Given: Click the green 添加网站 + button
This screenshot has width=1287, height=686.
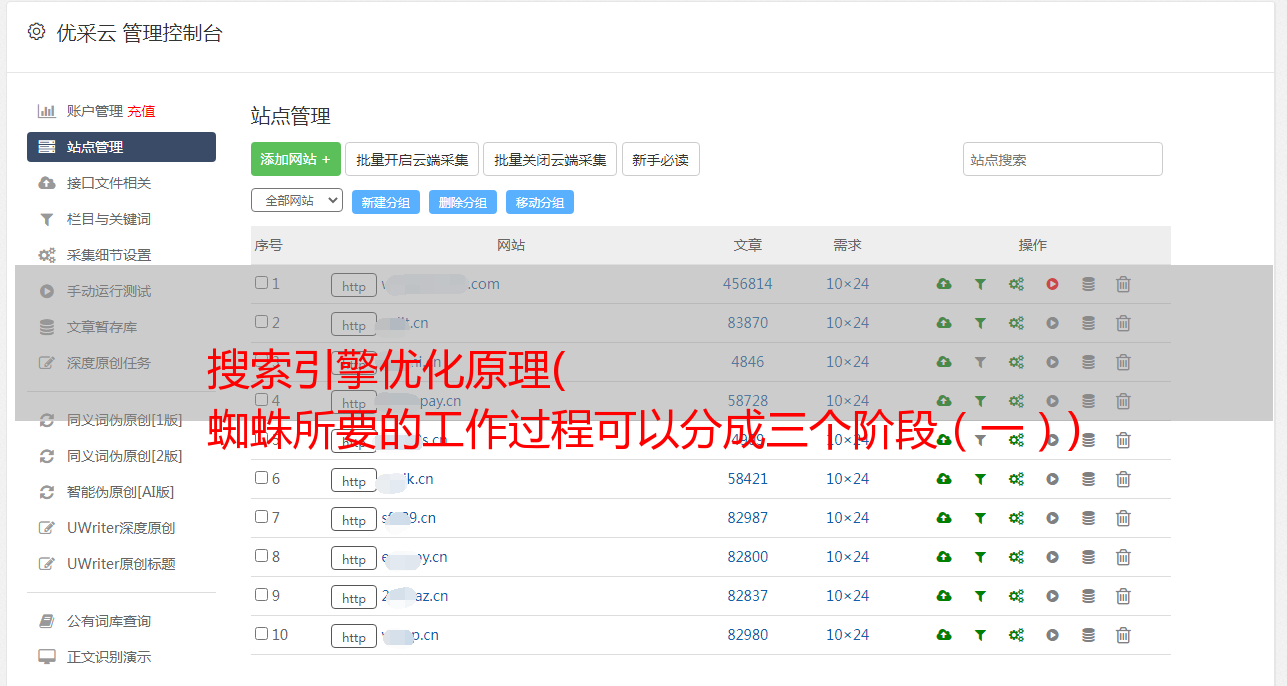Looking at the screenshot, I should coord(296,159).
